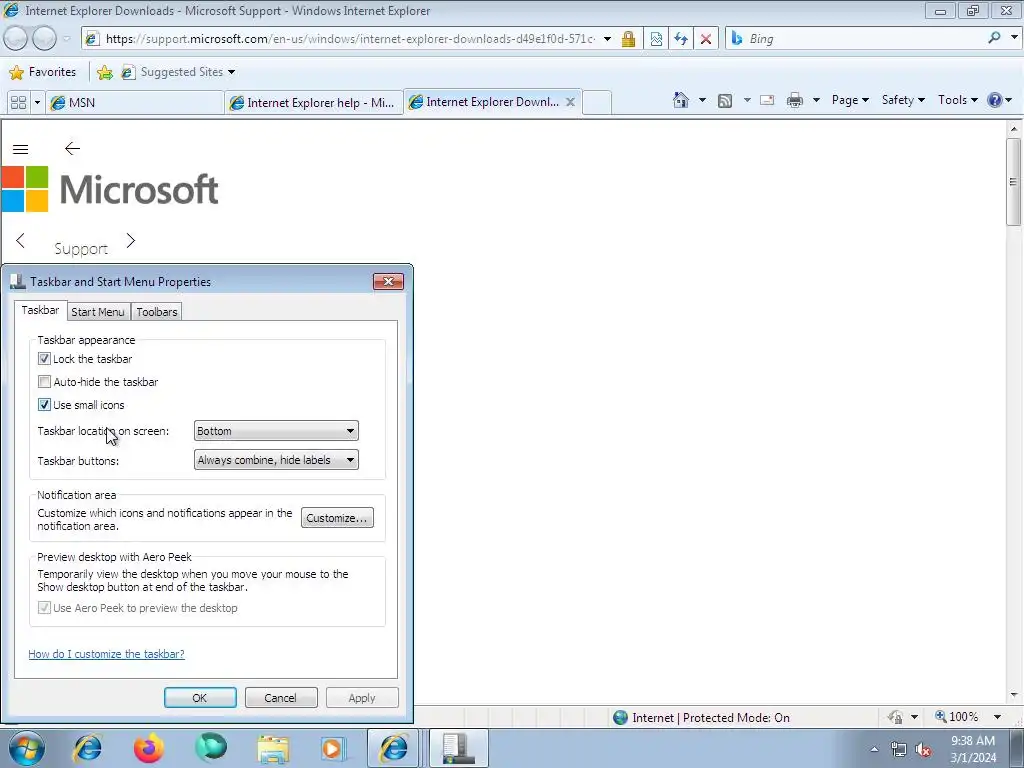Click the Print icon
Image resolution: width=1024 pixels, height=768 pixels.
tap(795, 101)
